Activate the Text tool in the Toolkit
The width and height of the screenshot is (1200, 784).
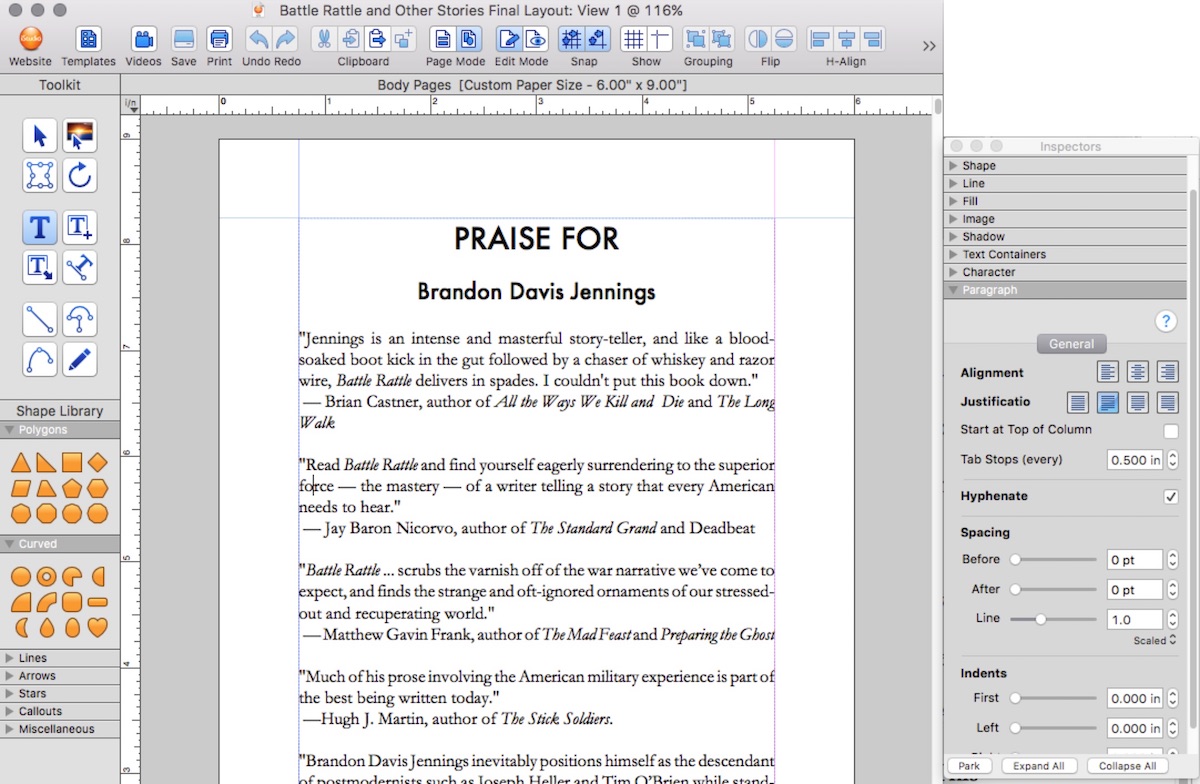pos(39,227)
